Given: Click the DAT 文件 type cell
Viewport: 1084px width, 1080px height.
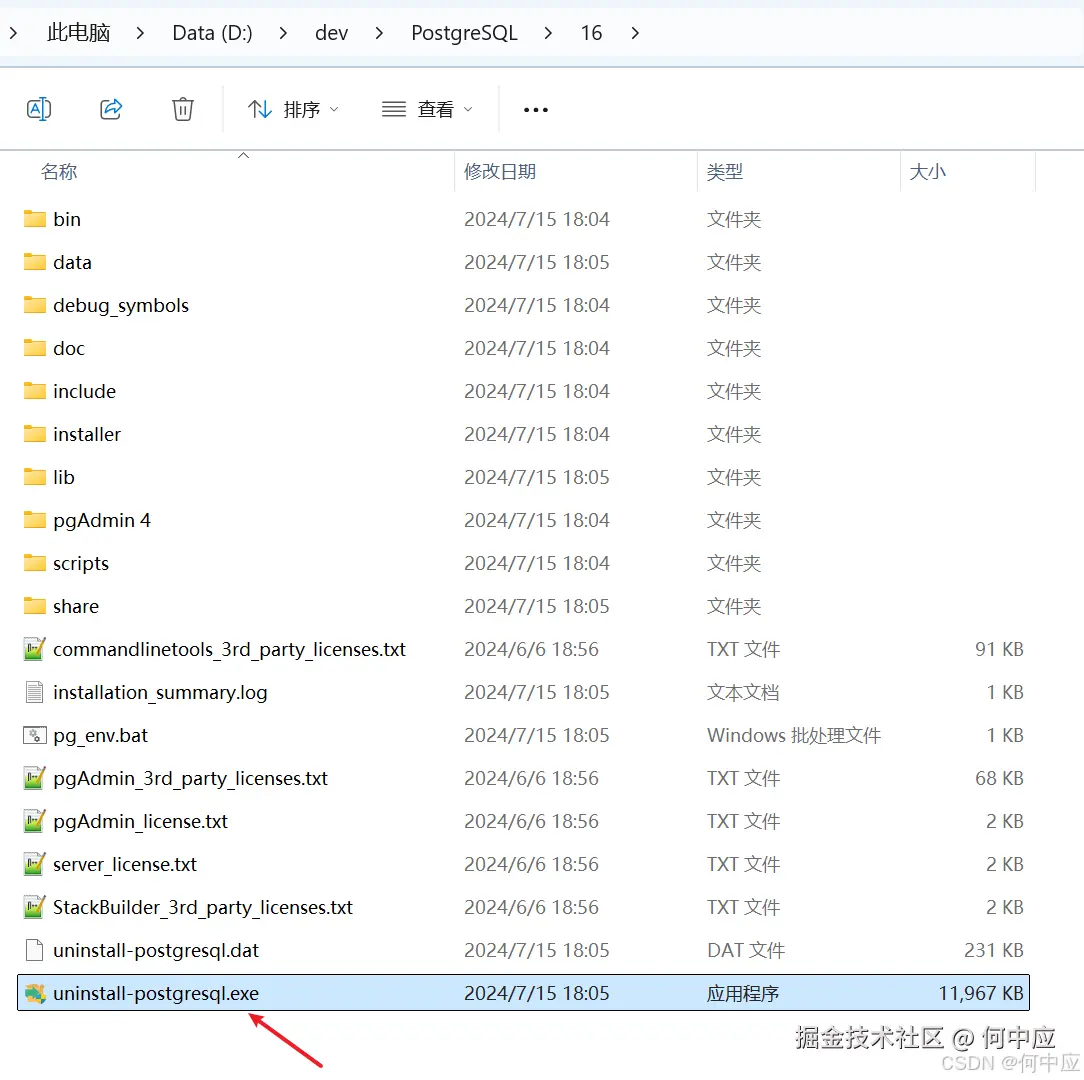Looking at the screenshot, I should pos(745,950).
